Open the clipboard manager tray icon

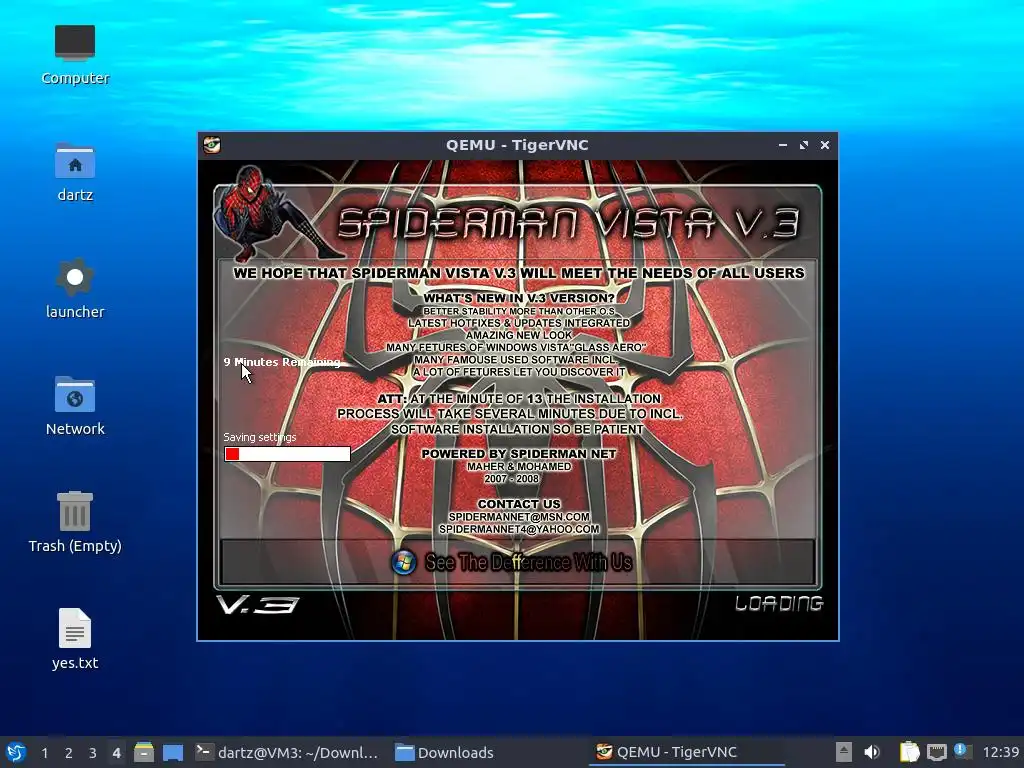coord(909,752)
